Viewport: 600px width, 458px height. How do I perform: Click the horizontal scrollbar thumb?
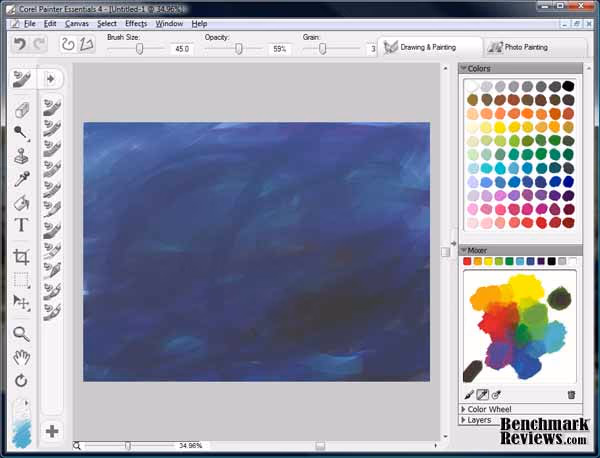click(320, 446)
